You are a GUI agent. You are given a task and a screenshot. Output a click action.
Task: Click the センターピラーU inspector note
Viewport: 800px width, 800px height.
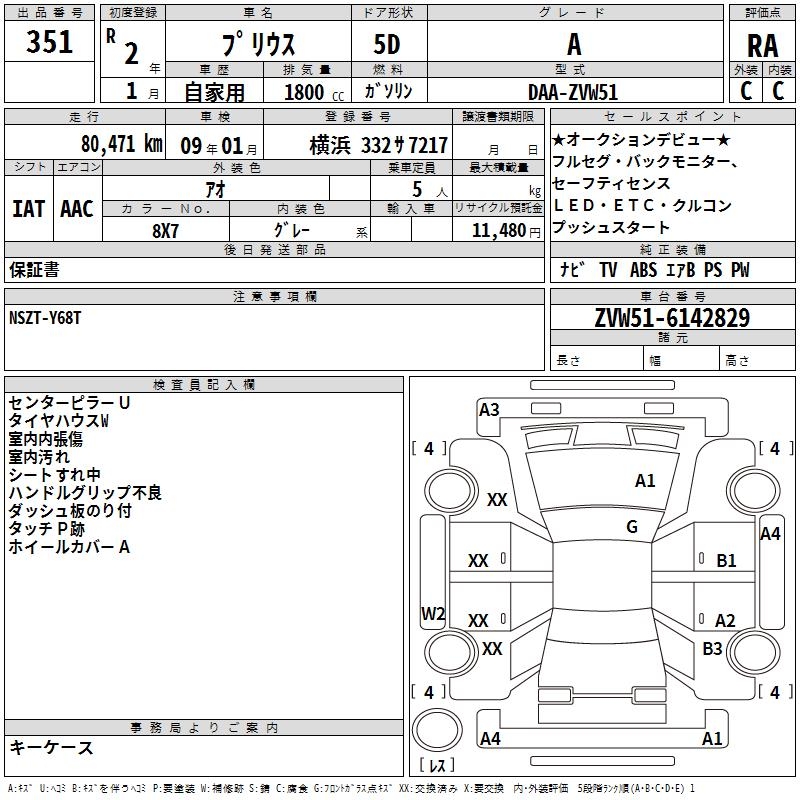69,403
